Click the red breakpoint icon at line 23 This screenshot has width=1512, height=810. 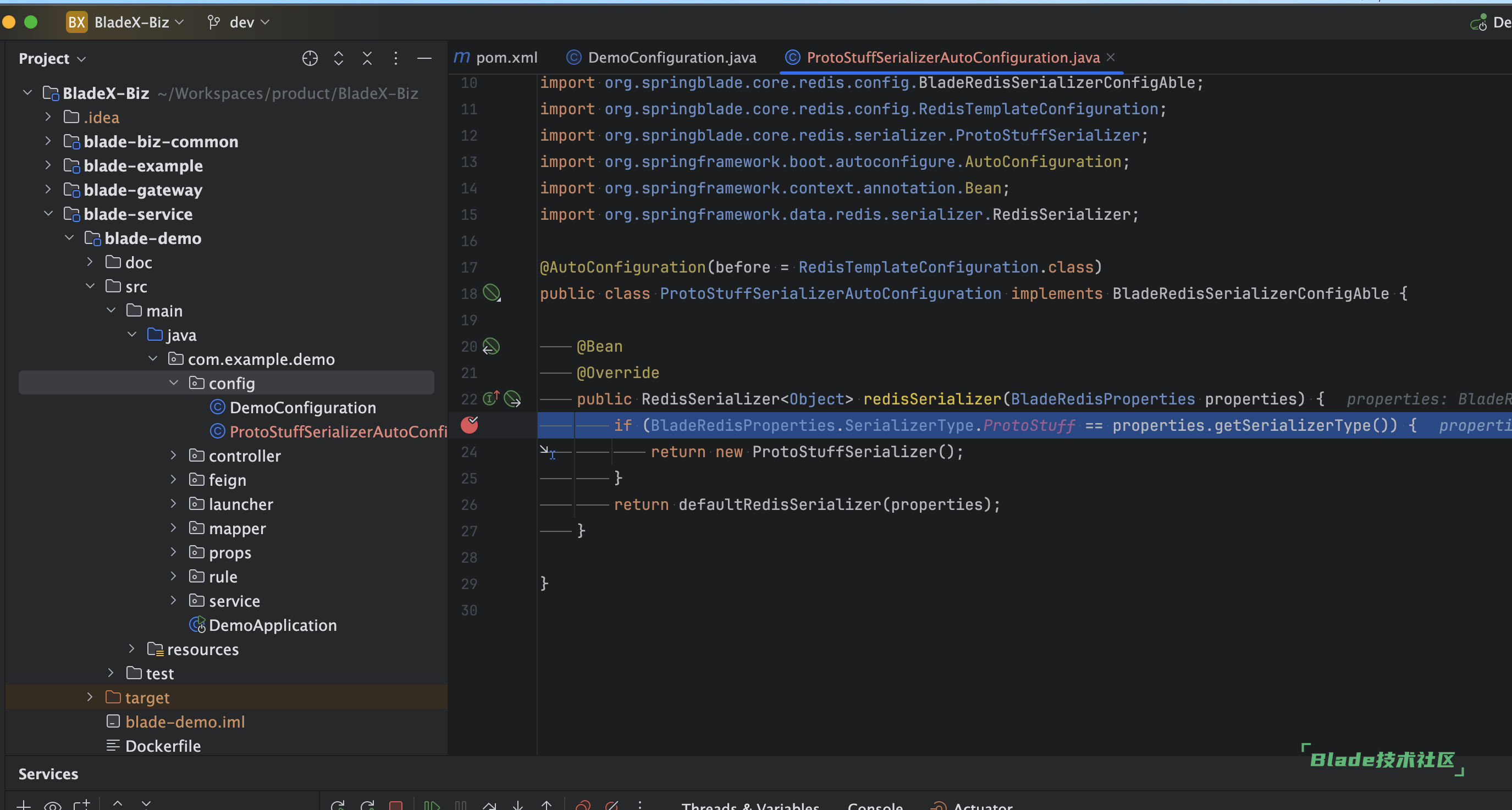pos(470,425)
